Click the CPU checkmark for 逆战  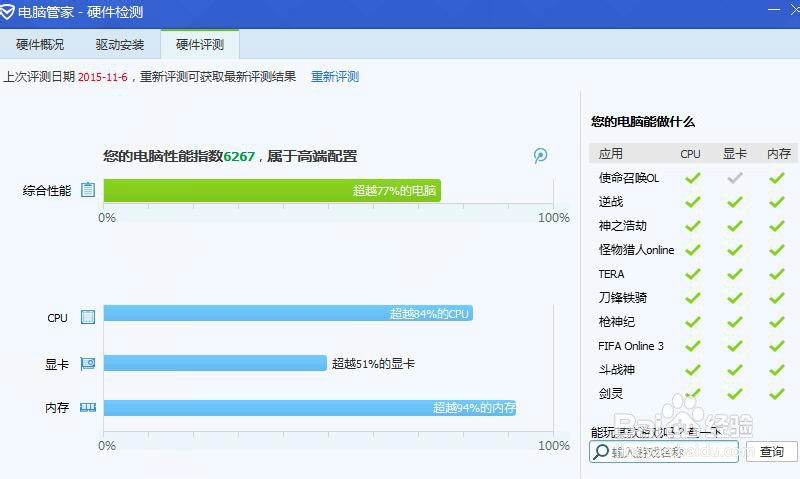tap(692, 202)
